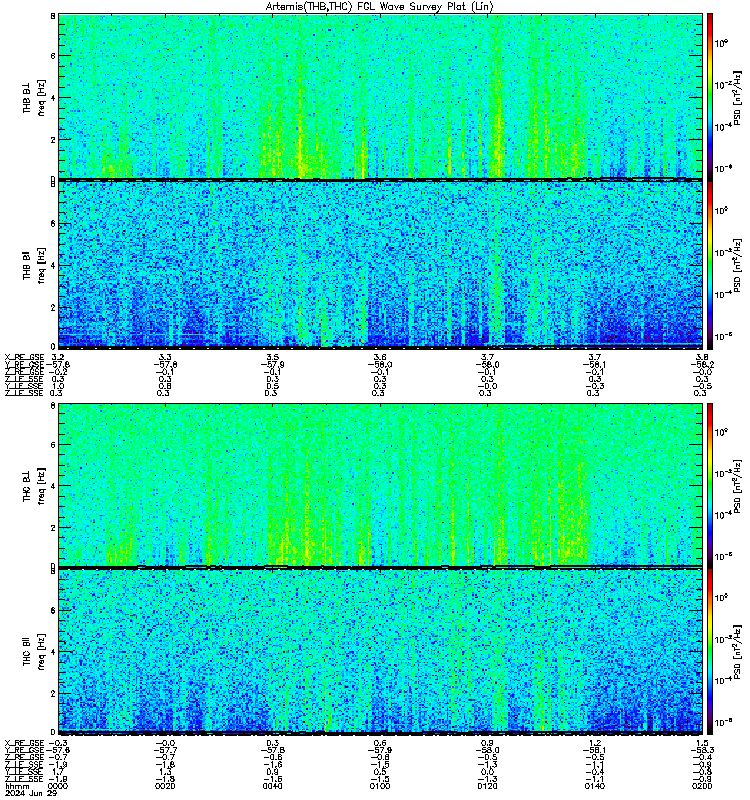Click the color bar beside the THC B∥ panel
The height and width of the screenshot is (800, 750).
point(710,652)
